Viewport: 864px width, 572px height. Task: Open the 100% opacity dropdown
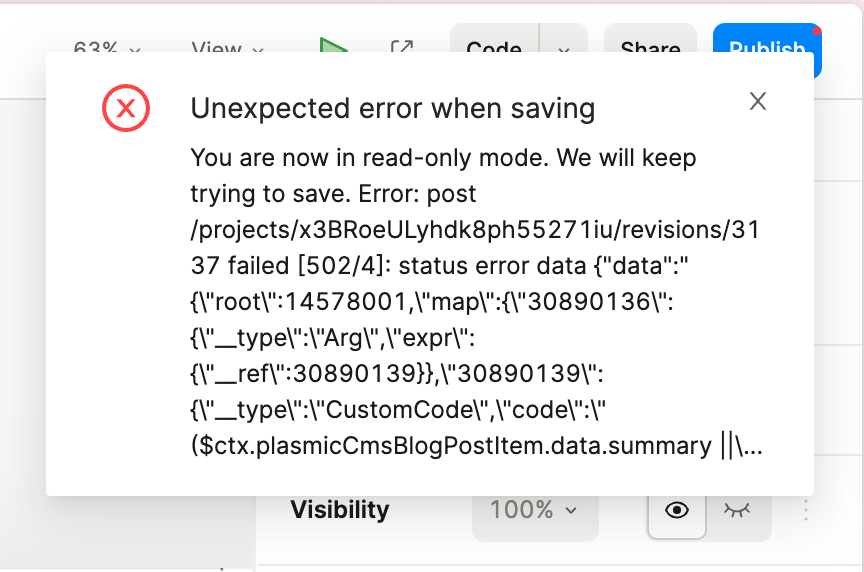click(x=534, y=510)
